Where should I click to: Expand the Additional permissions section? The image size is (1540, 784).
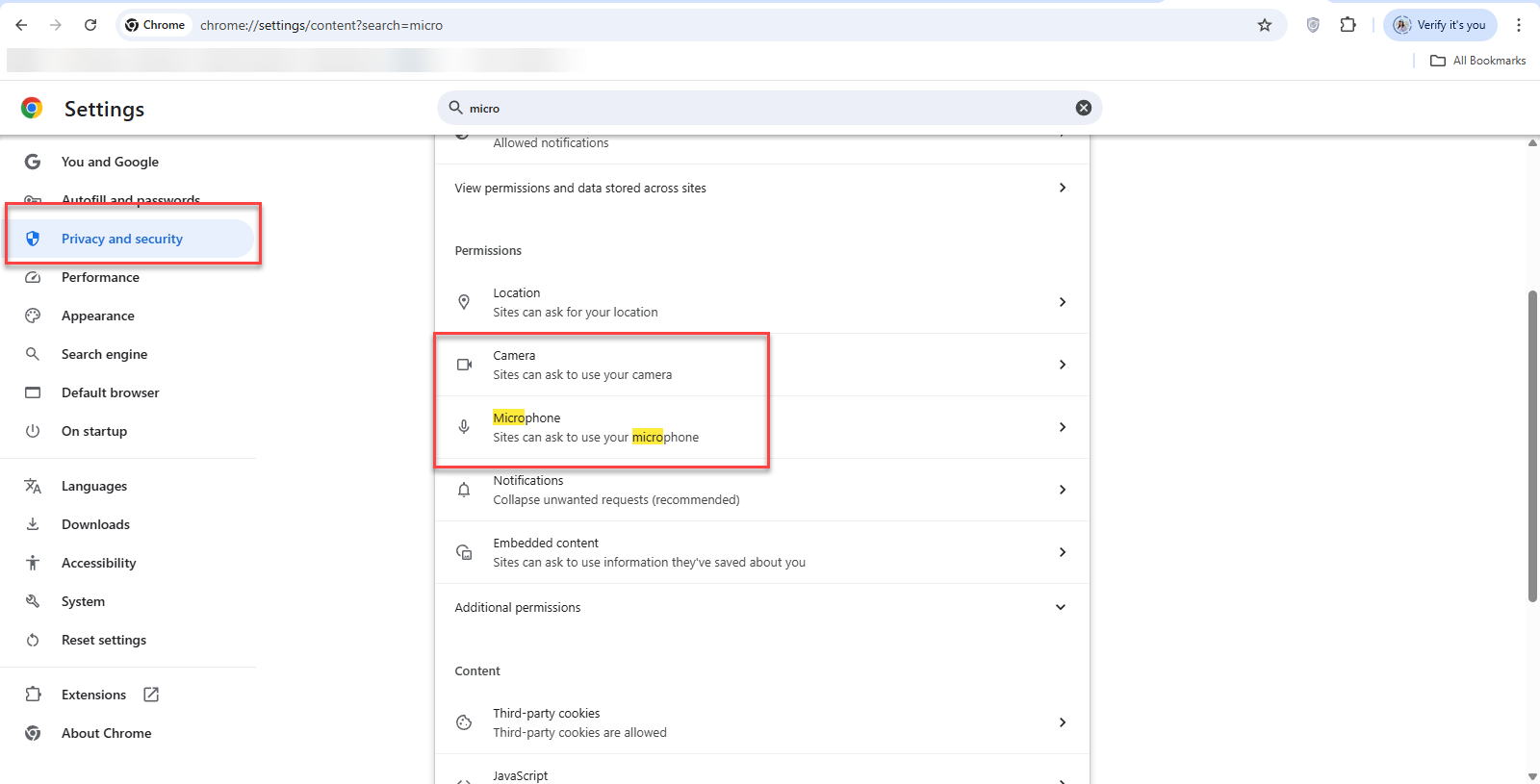762,607
